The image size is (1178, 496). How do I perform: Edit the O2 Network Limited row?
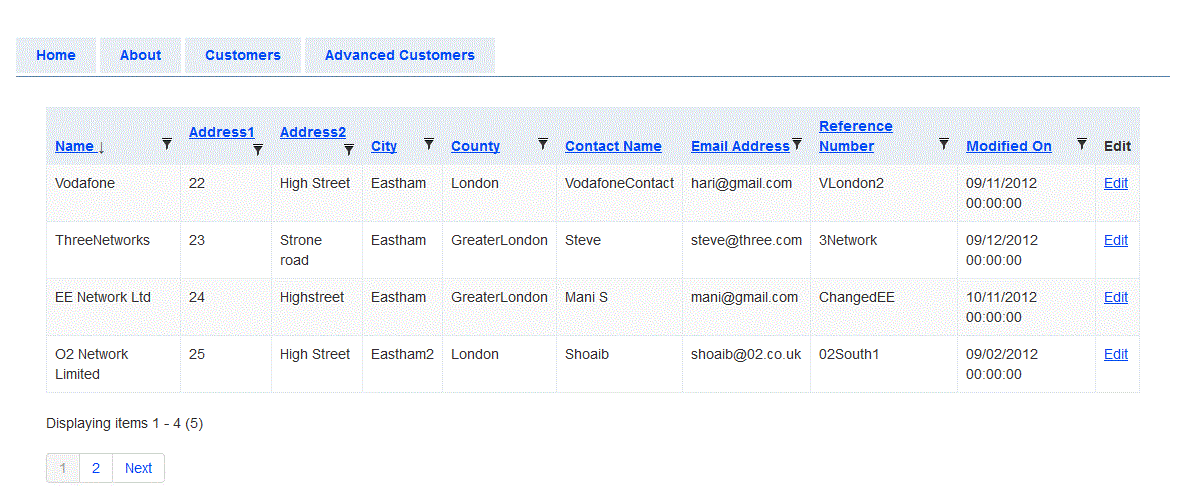(1116, 355)
